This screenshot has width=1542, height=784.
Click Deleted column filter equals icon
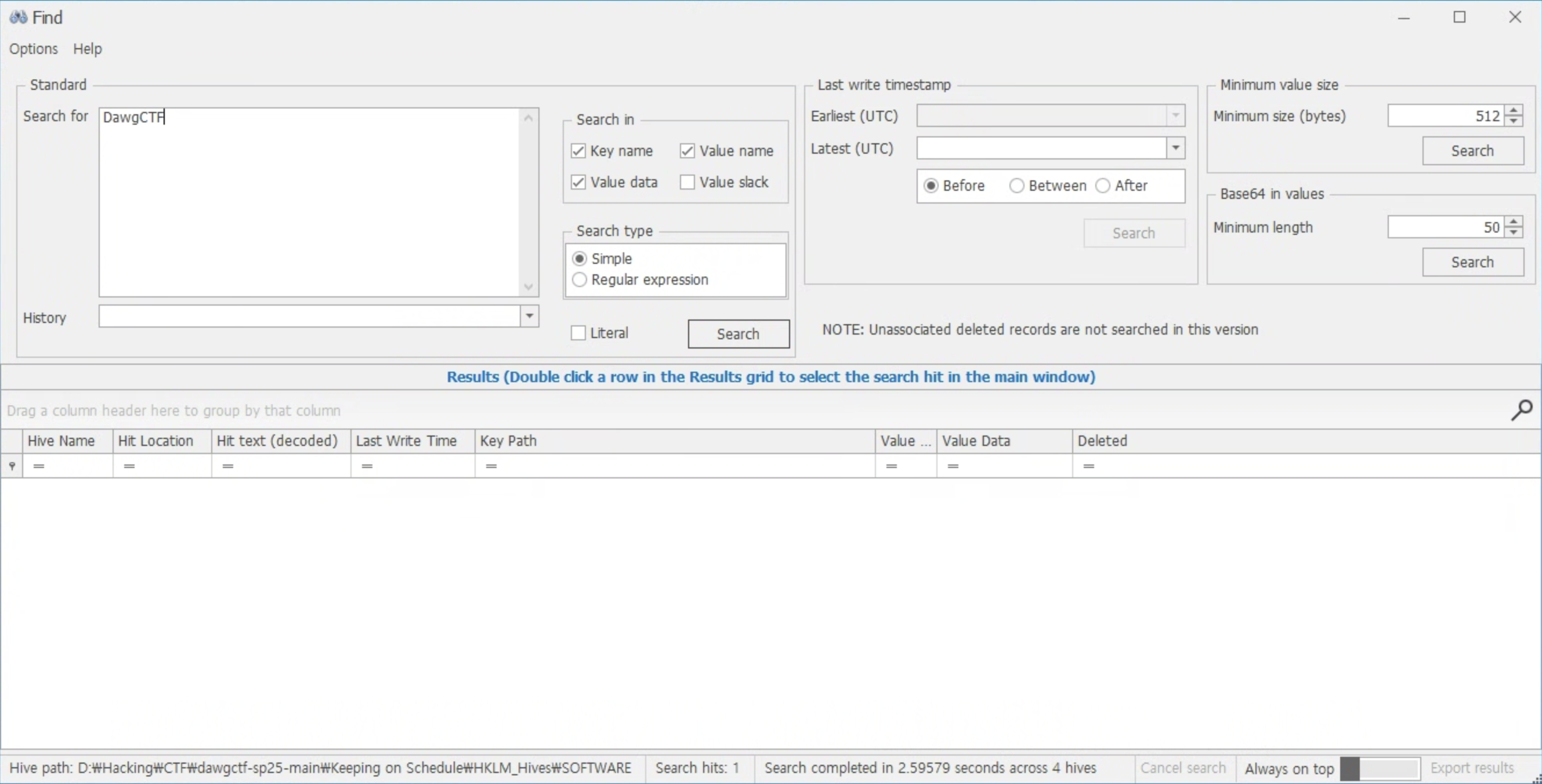1089,466
